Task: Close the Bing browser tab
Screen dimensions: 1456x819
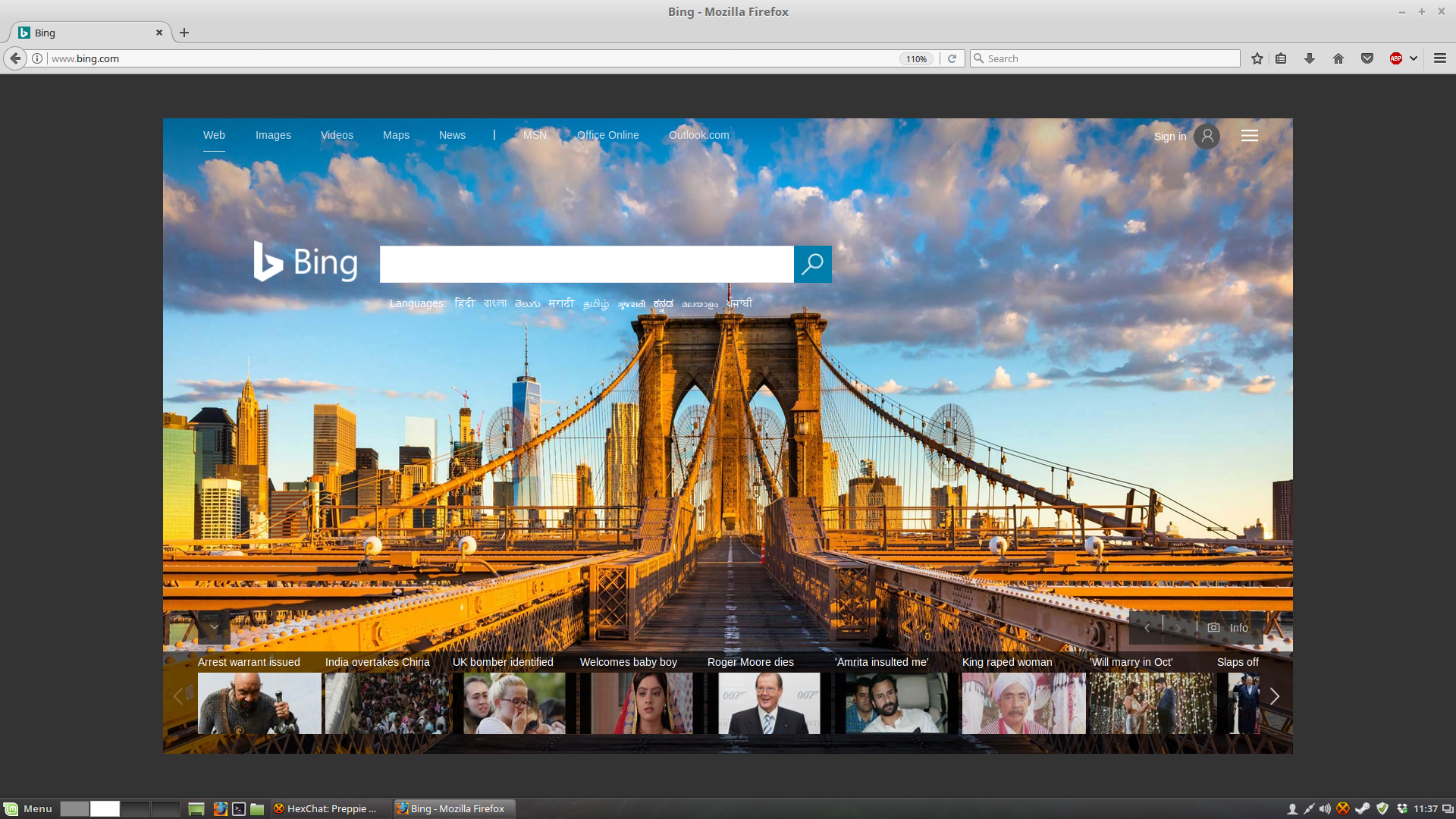Action: [x=159, y=33]
